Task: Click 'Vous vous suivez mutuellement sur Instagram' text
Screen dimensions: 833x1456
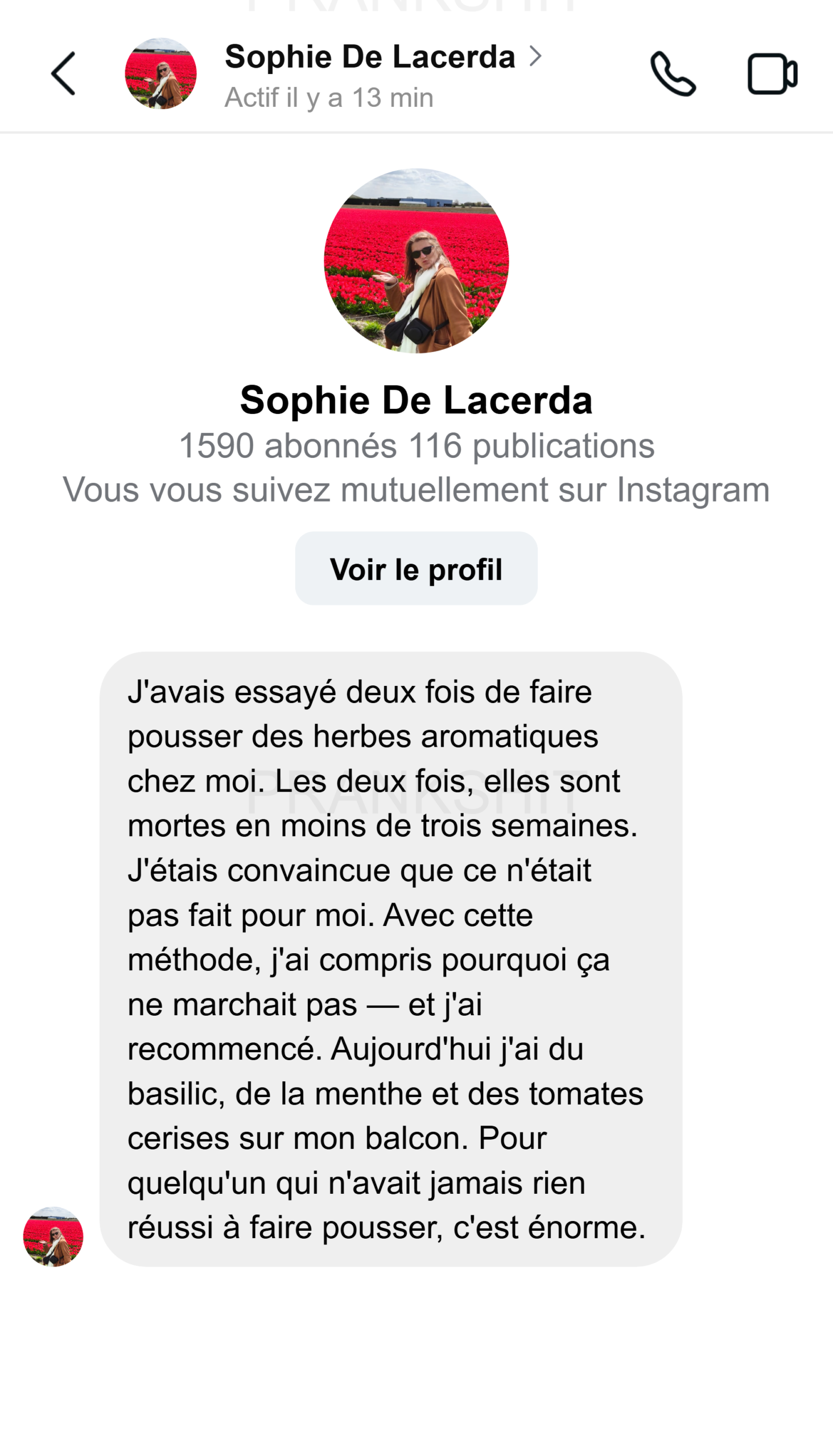Action: coord(416,491)
